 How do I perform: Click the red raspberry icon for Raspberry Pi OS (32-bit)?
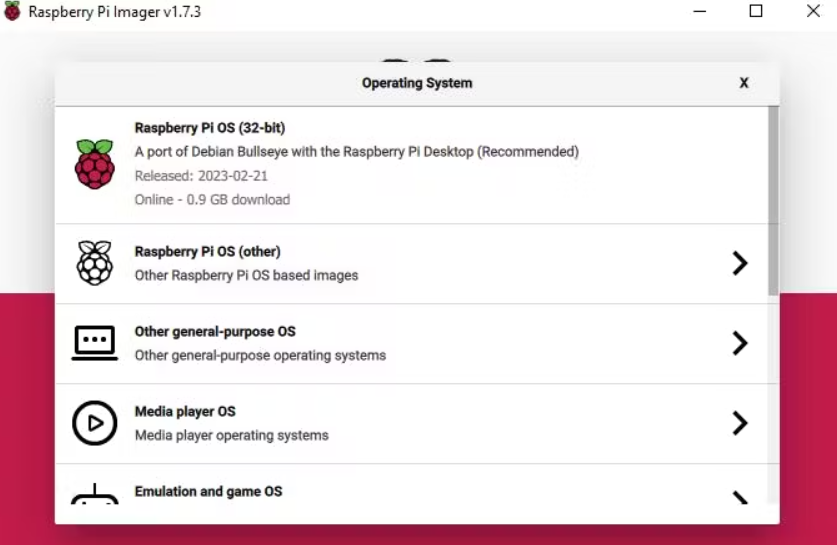point(95,164)
